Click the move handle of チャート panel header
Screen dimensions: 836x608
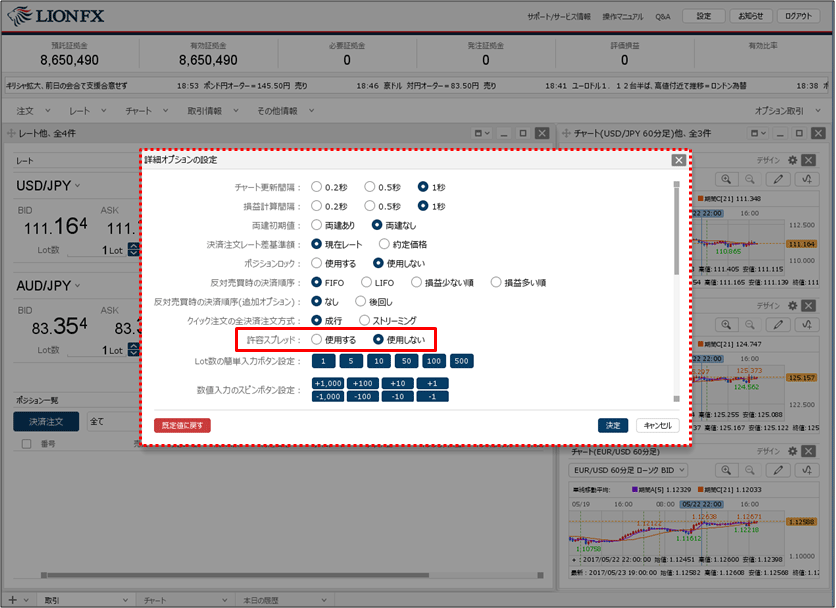(x=566, y=133)
